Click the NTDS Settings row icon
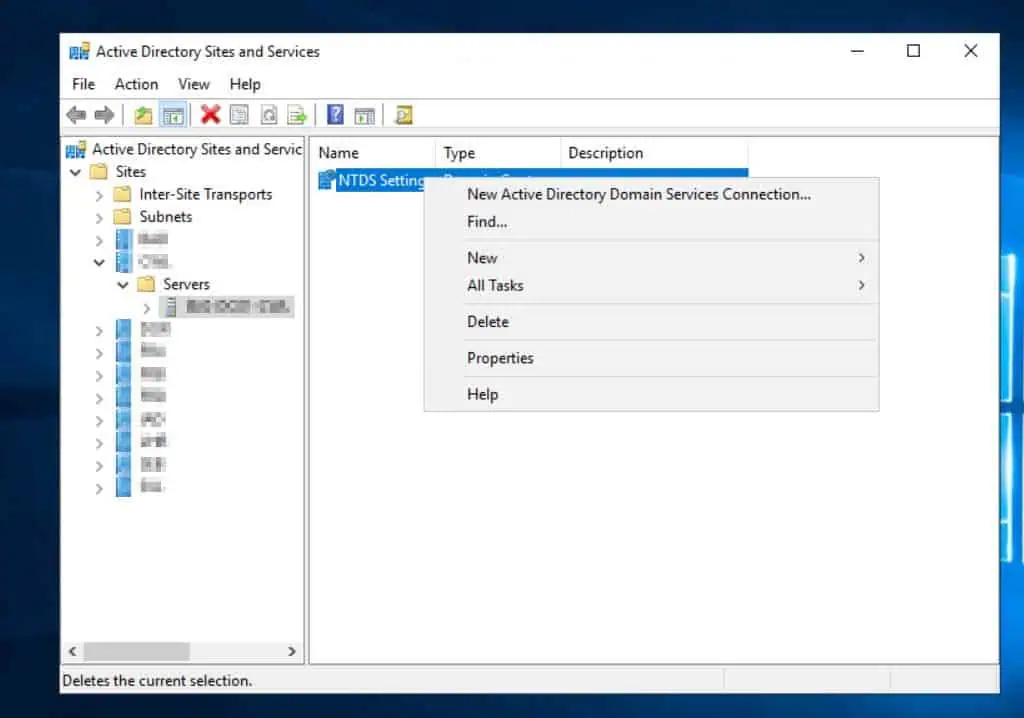This screenshot has height=718, width=1024. tap(327, 180)
